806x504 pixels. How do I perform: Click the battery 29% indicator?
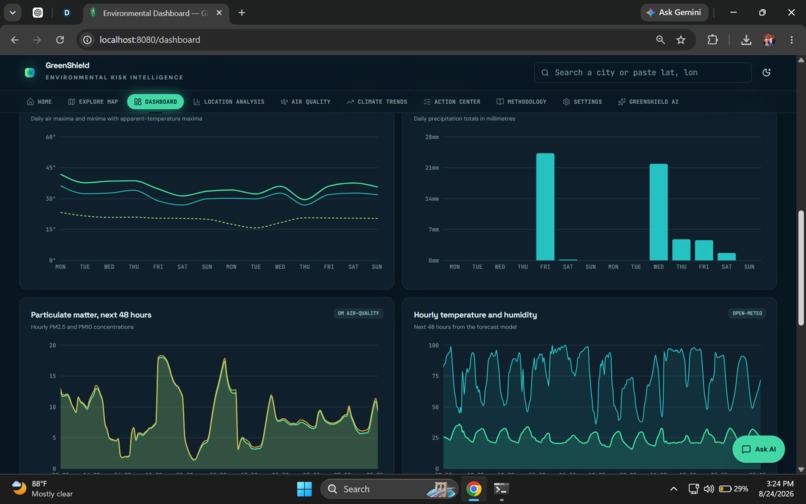[x=734, y=489]
